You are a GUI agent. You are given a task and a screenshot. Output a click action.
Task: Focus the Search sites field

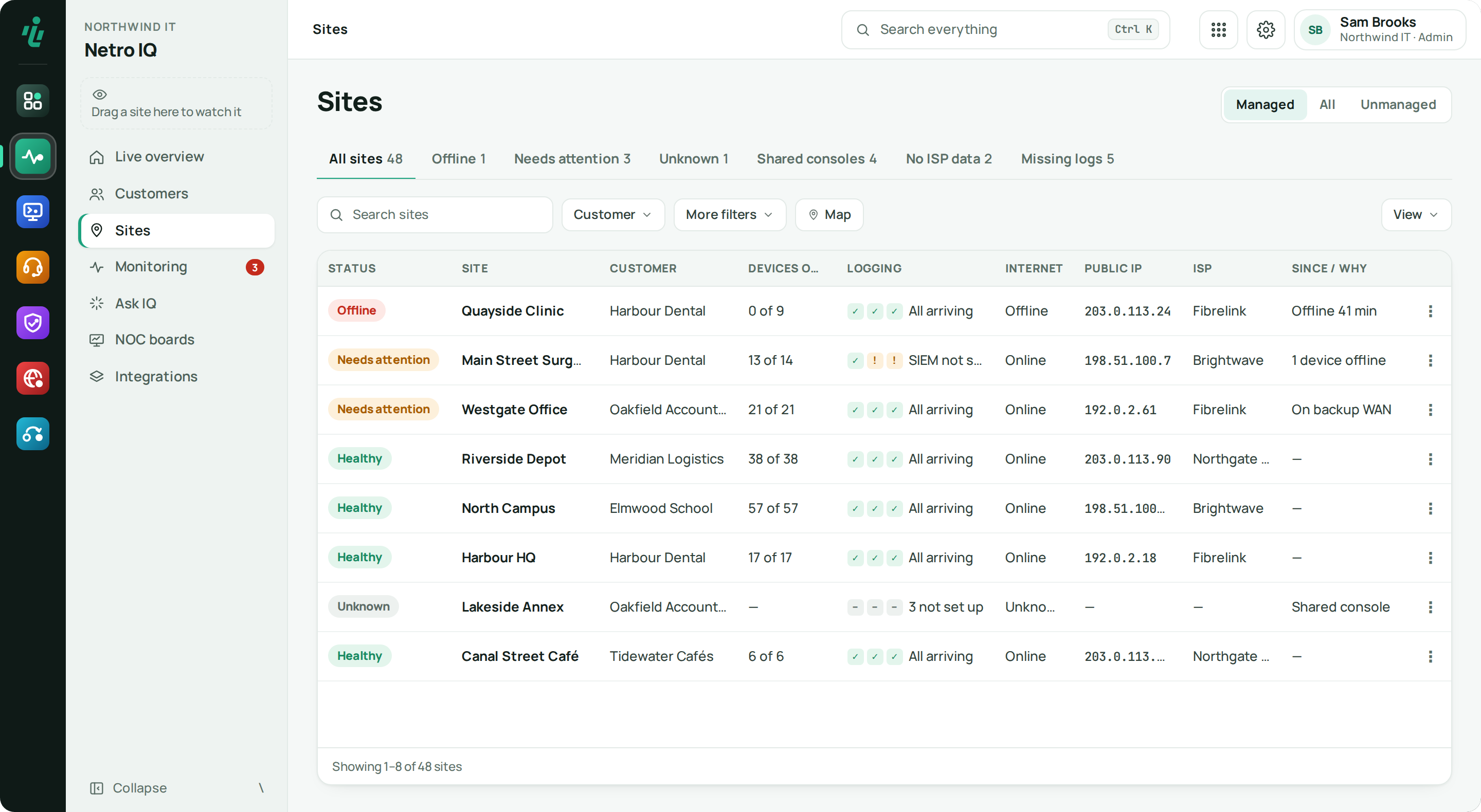tap(435, 215)
